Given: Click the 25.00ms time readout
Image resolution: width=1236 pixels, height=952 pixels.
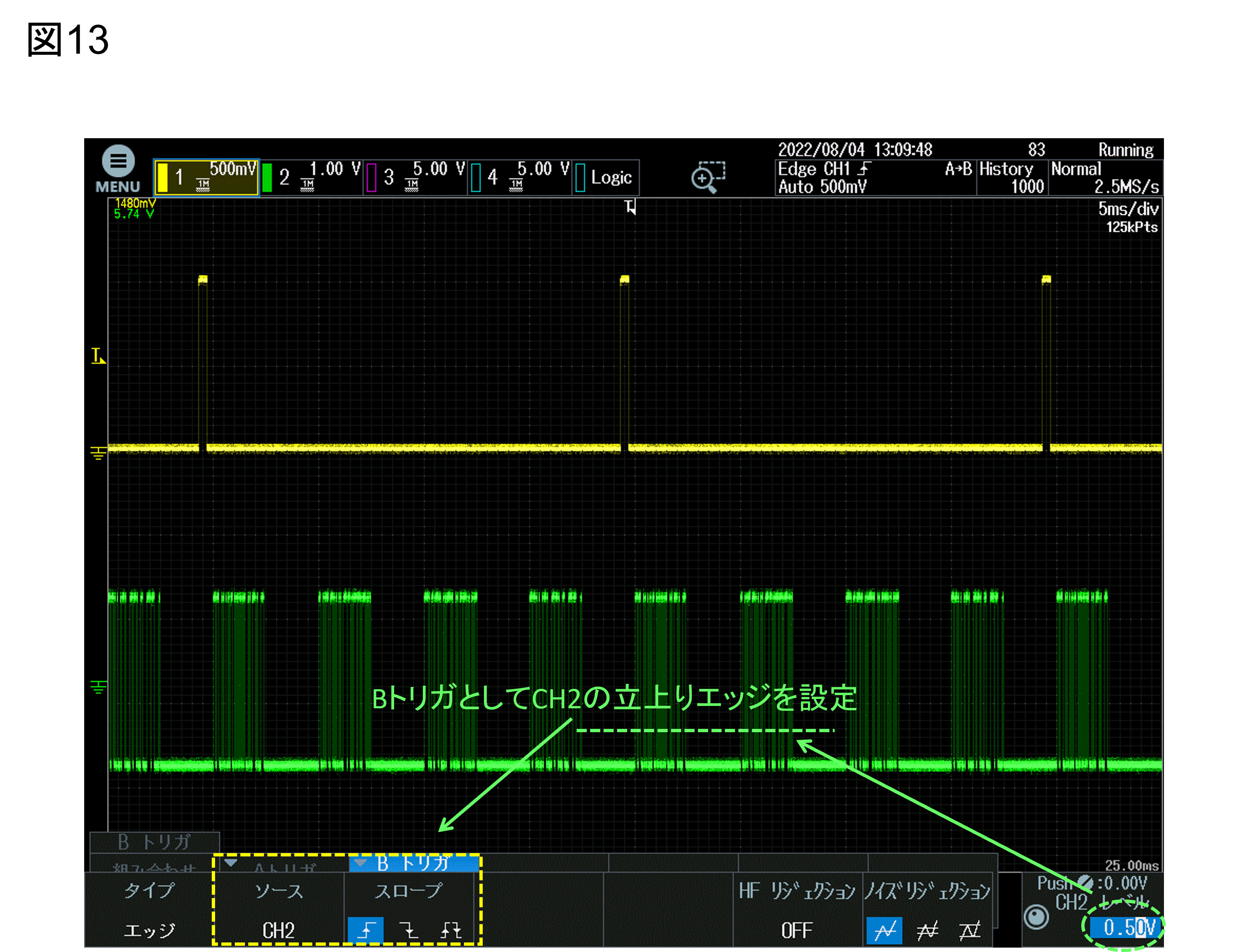Looking at the screenshot, I should pos(1131,865).
